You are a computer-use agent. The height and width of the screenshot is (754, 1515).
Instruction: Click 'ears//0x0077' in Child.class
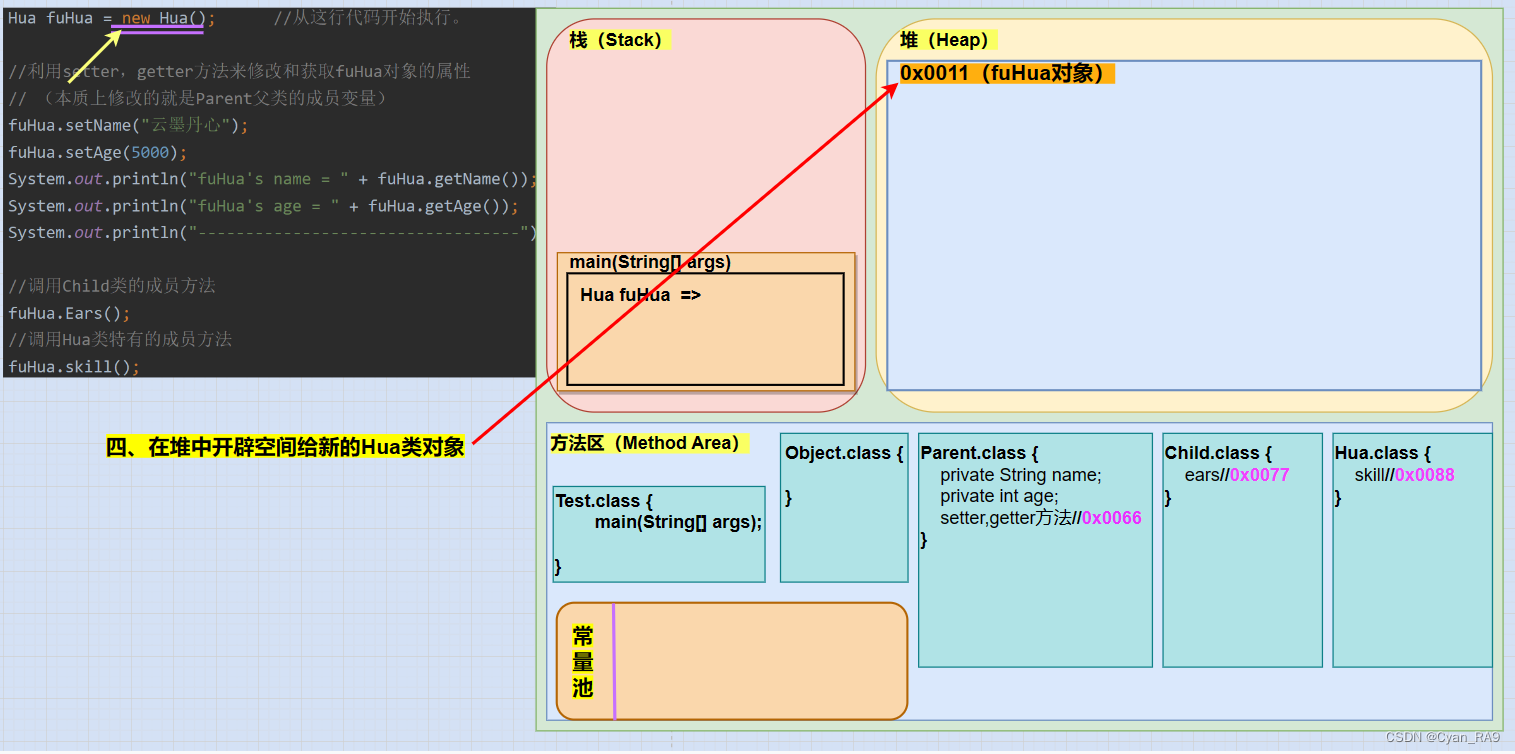coord(1237,475)
